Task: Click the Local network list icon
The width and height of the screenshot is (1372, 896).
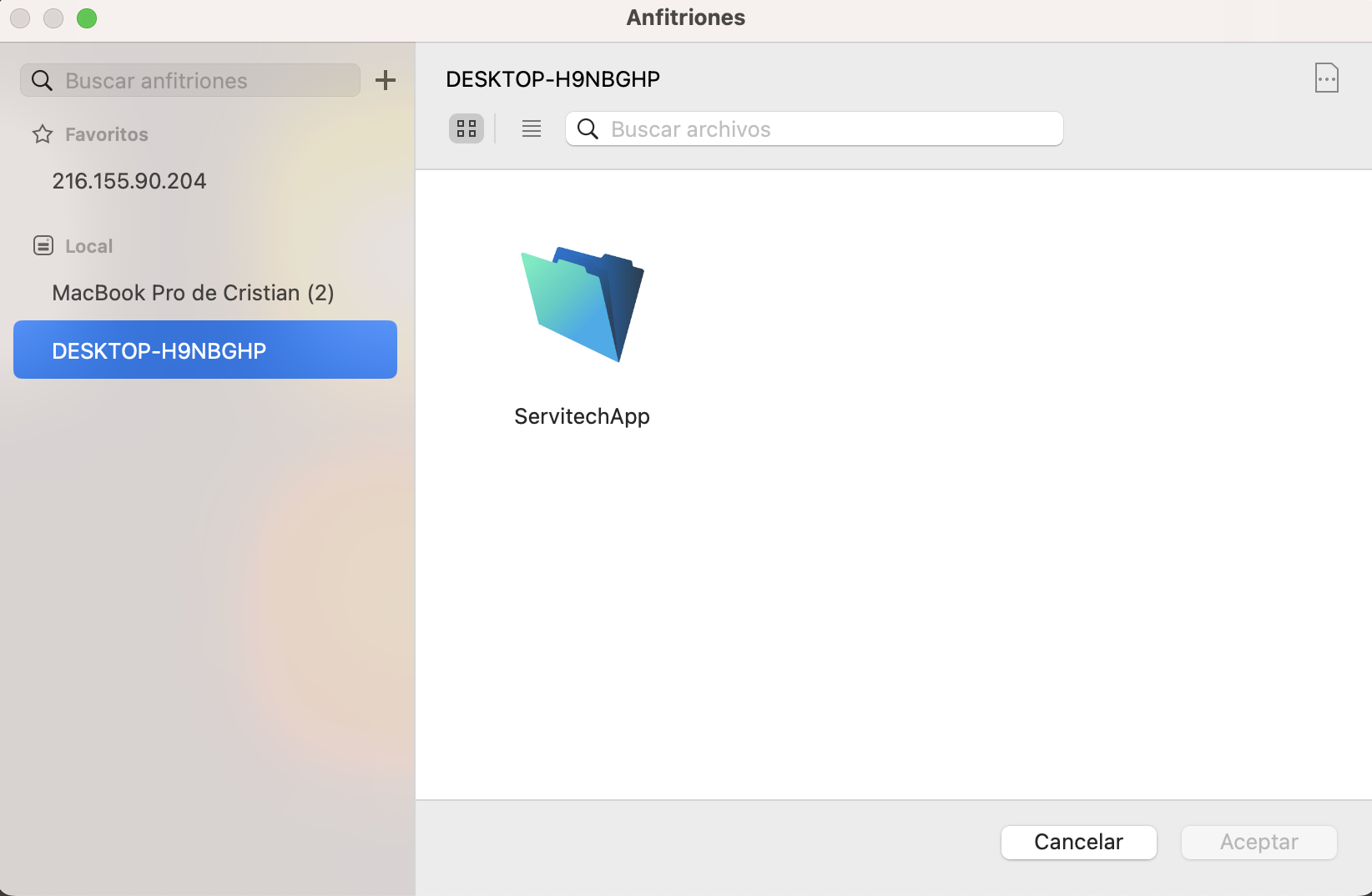Action: click(x=43, y=245)
